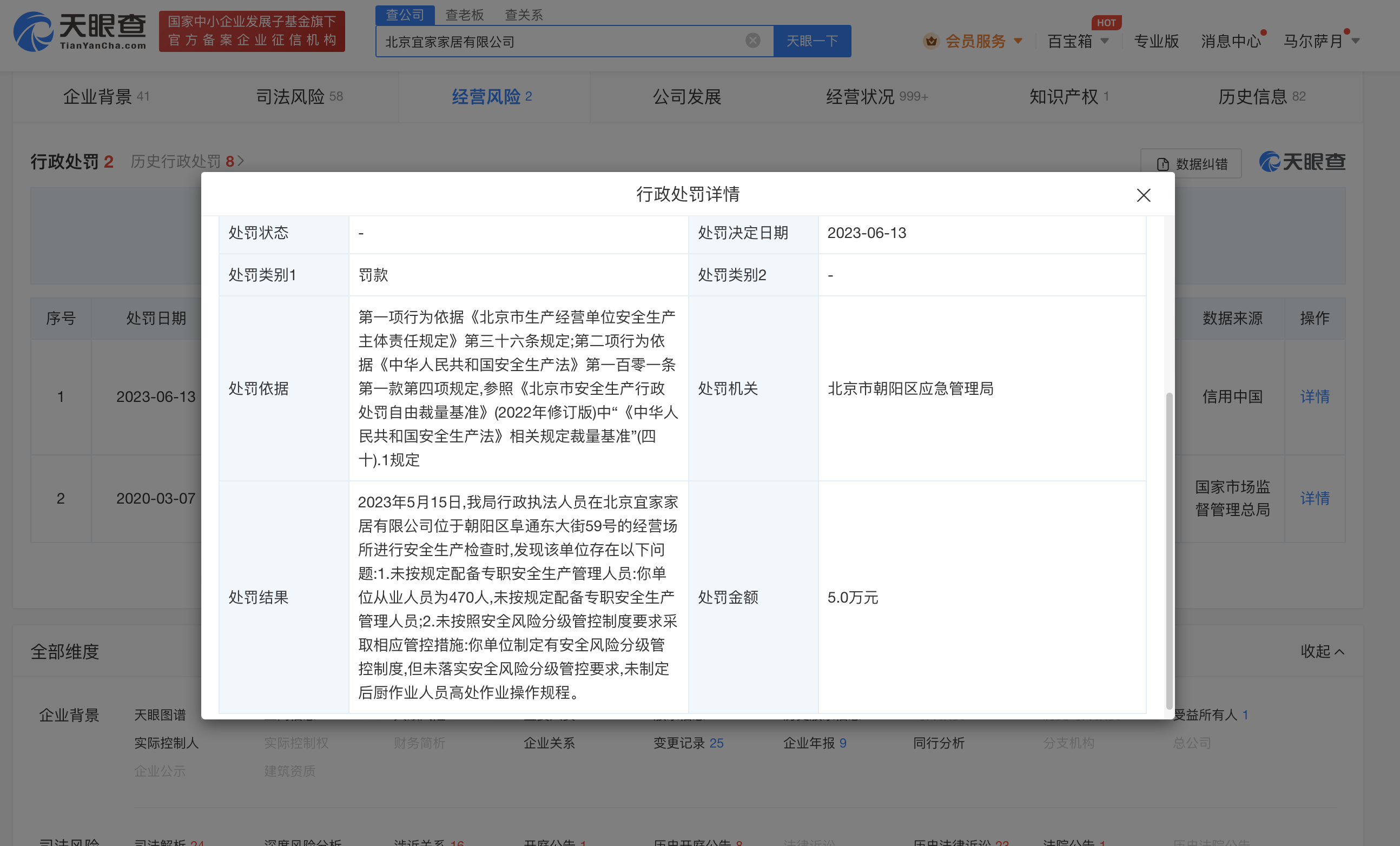
Task: Click the 处罚日期 column header
Action: (156, 318)
